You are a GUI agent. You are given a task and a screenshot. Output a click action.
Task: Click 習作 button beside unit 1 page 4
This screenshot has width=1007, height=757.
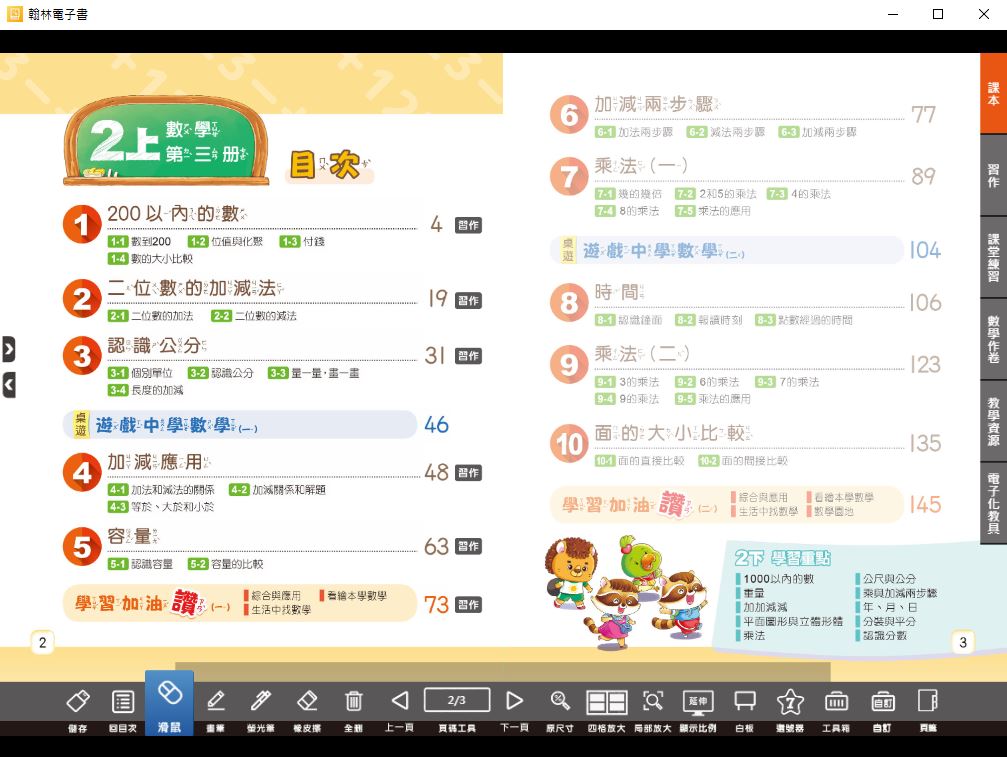point(468,225)
